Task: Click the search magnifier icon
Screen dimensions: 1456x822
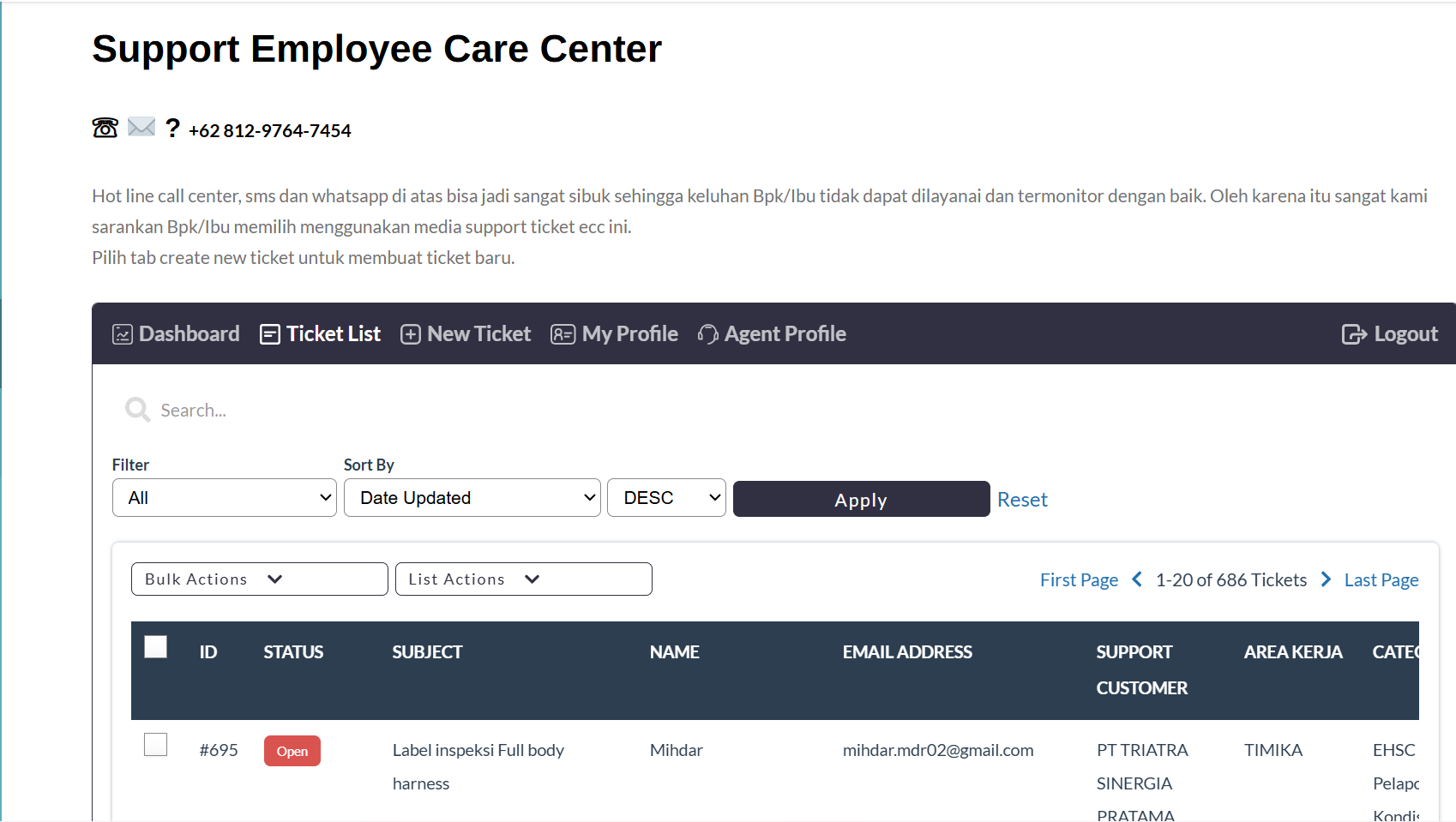Action: 136,409
